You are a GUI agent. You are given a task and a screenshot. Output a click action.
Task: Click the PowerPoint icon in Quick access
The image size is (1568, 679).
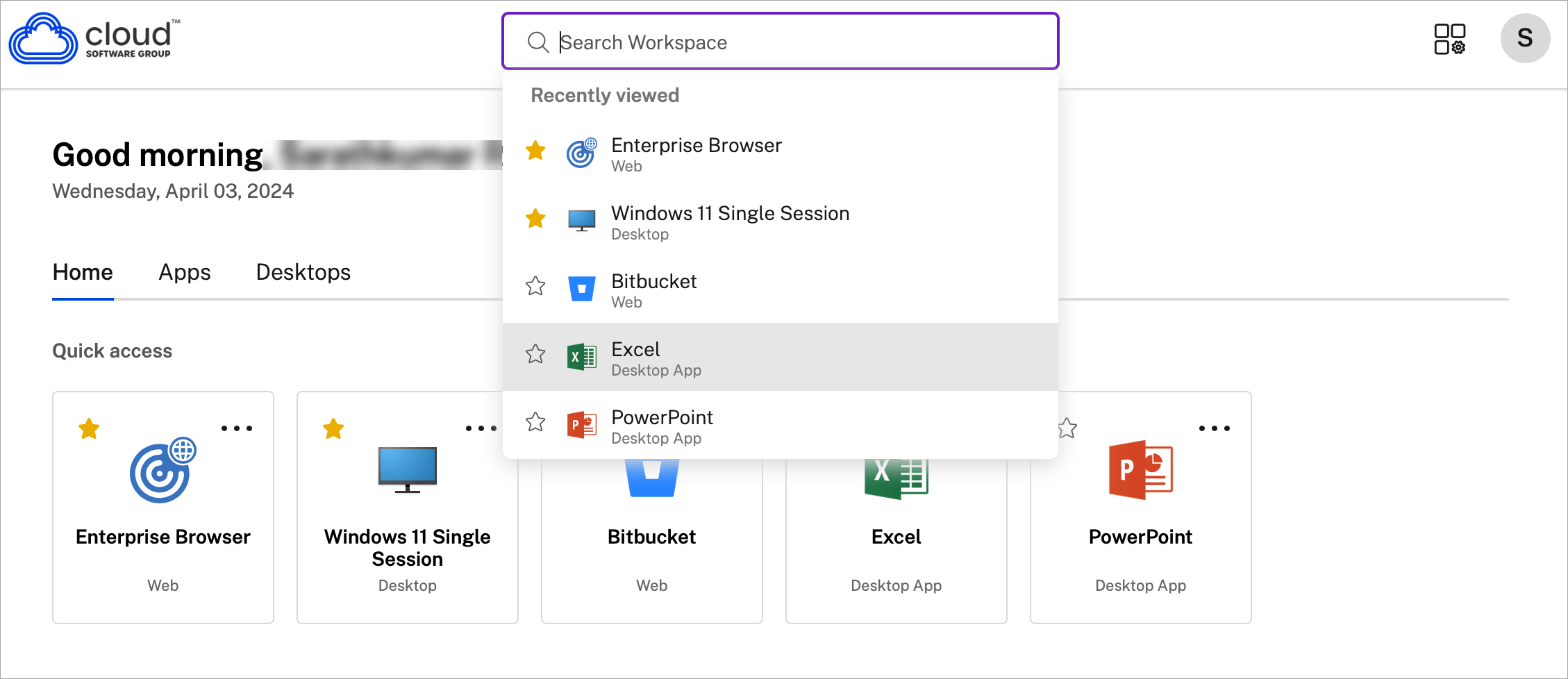tap(1141, 470)
